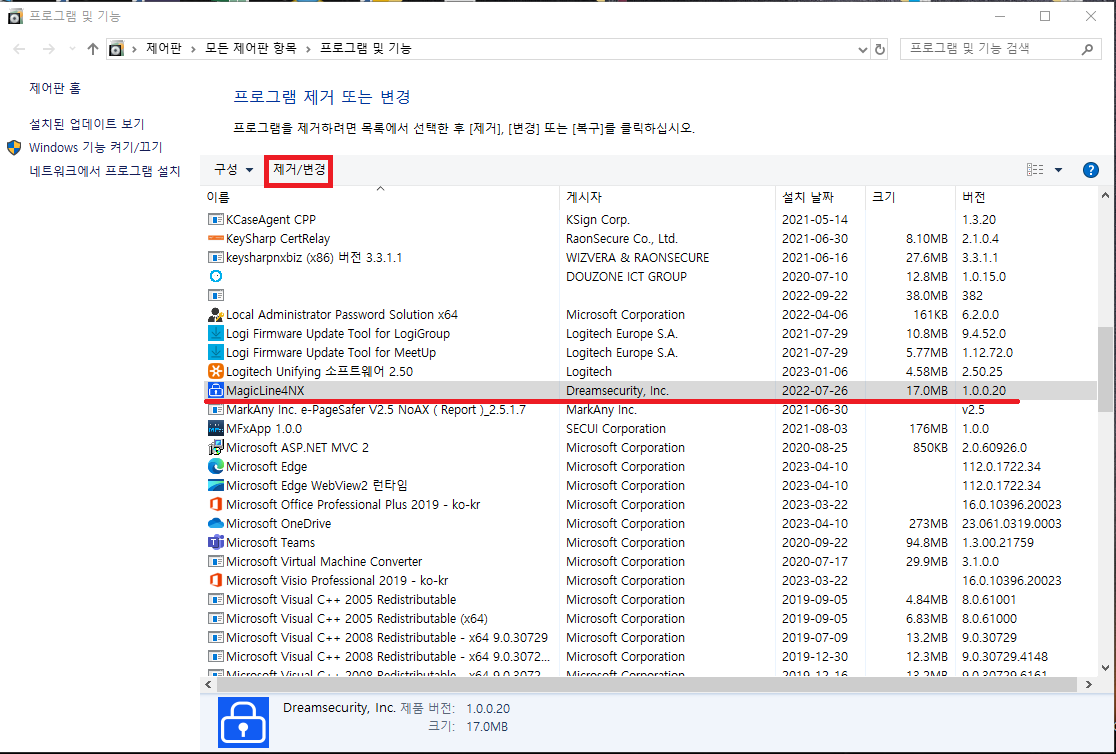Viewport: 1116px width, 754px height.
Task: Click the 2022-09-22 install date cell
Action: pos(815,295)
